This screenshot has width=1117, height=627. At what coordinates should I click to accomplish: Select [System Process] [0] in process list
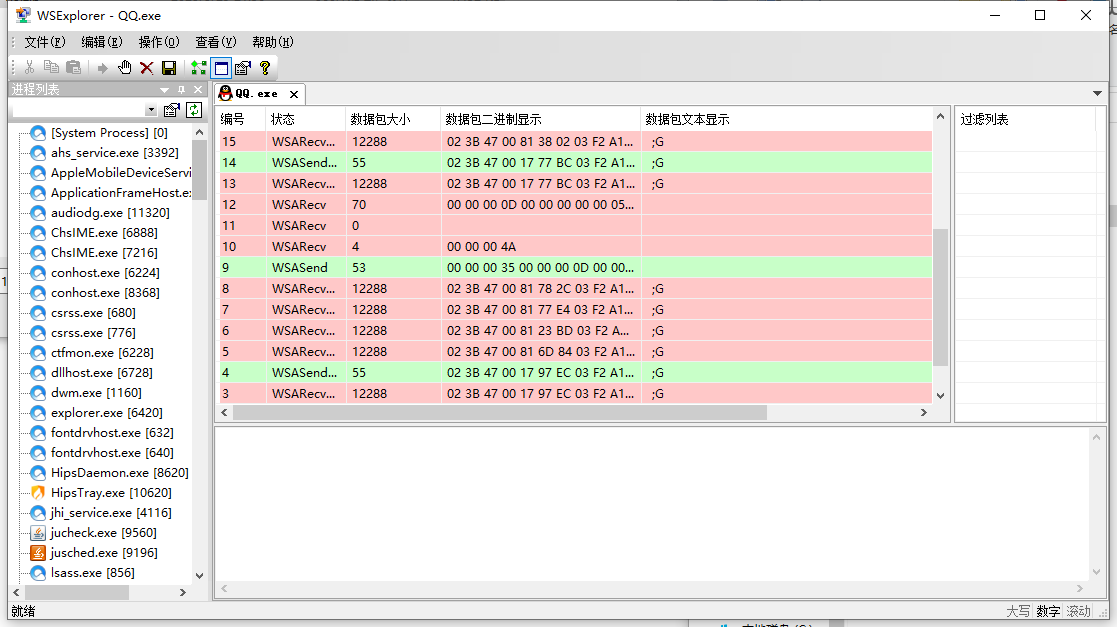pyautogui.click(x=109, y=133)
